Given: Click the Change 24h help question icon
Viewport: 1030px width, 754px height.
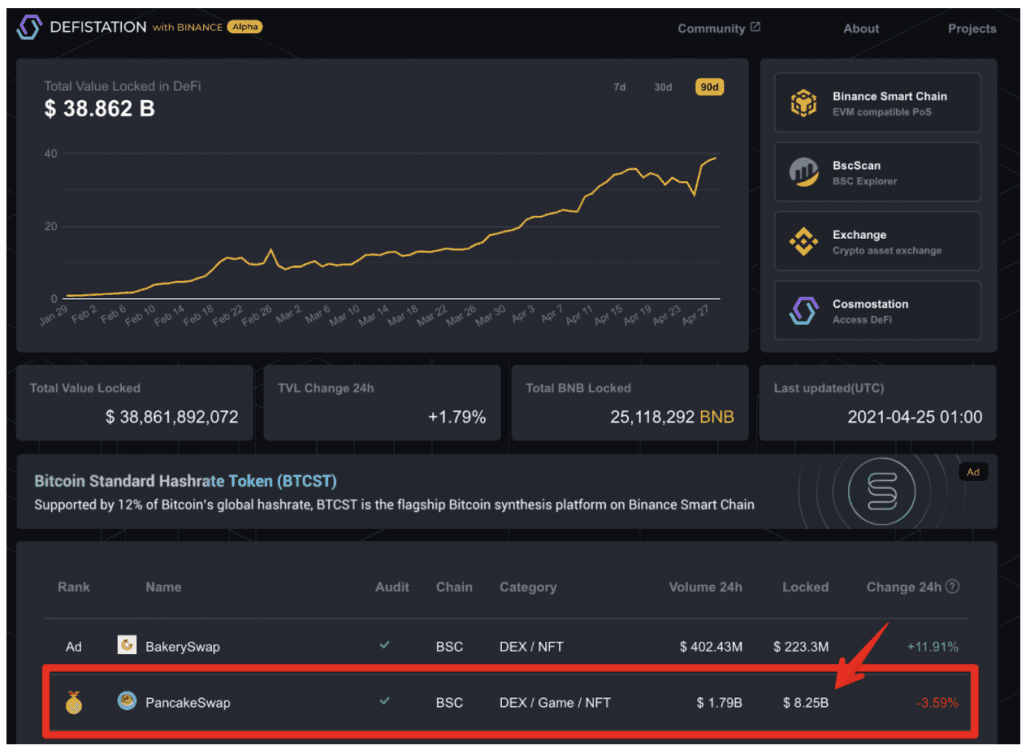Looking at the screenshot, I should (952, 587).
